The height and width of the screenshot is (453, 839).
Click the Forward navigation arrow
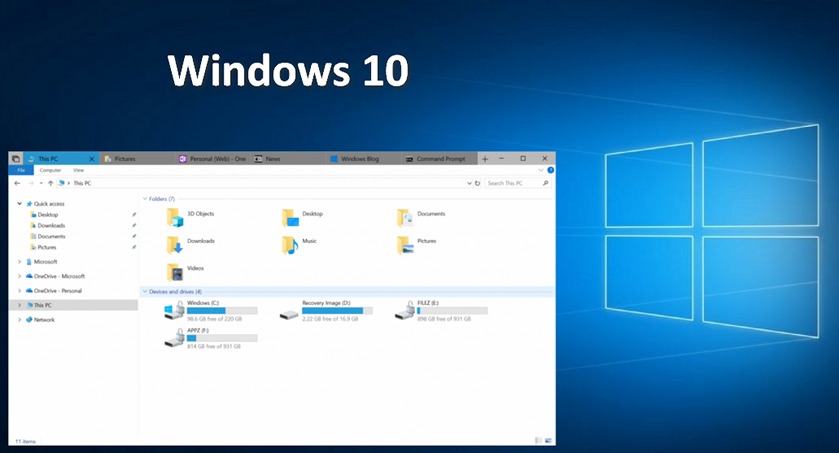tap(30, 183)
